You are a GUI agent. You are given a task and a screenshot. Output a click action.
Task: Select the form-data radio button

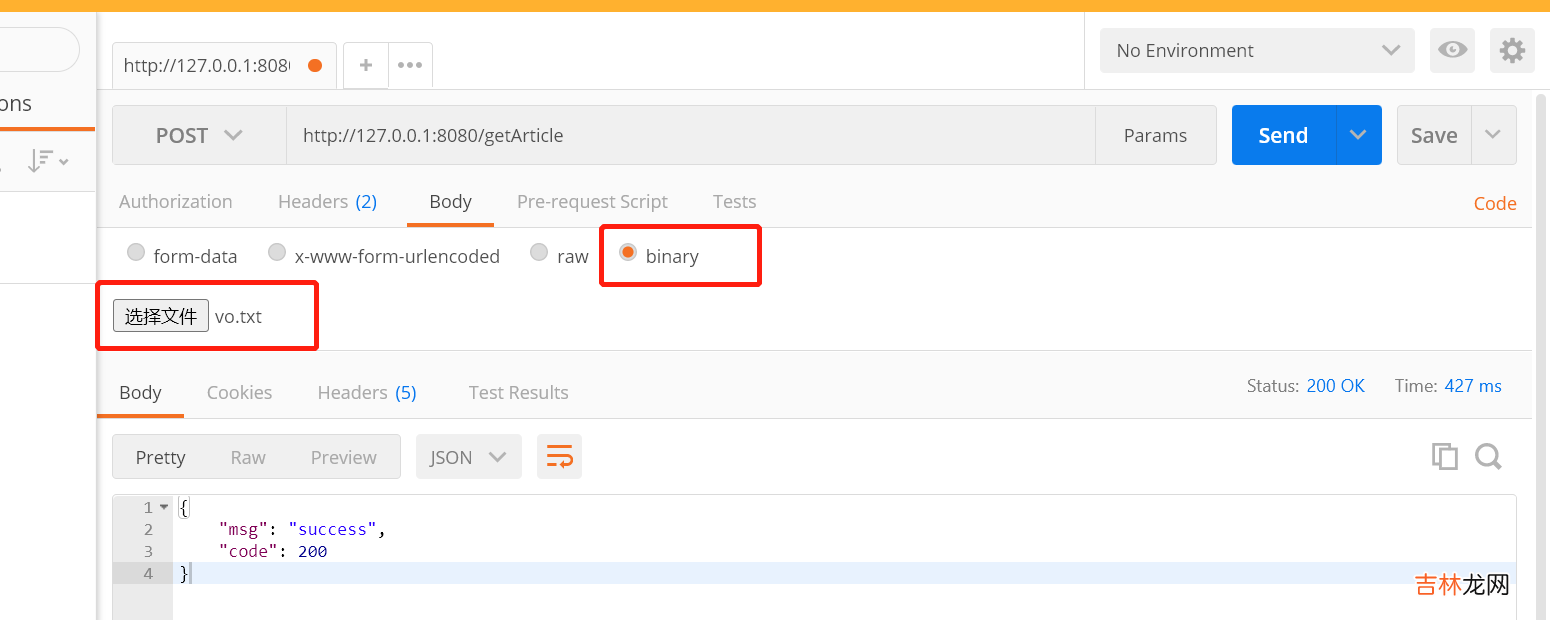tap(136, 253)
